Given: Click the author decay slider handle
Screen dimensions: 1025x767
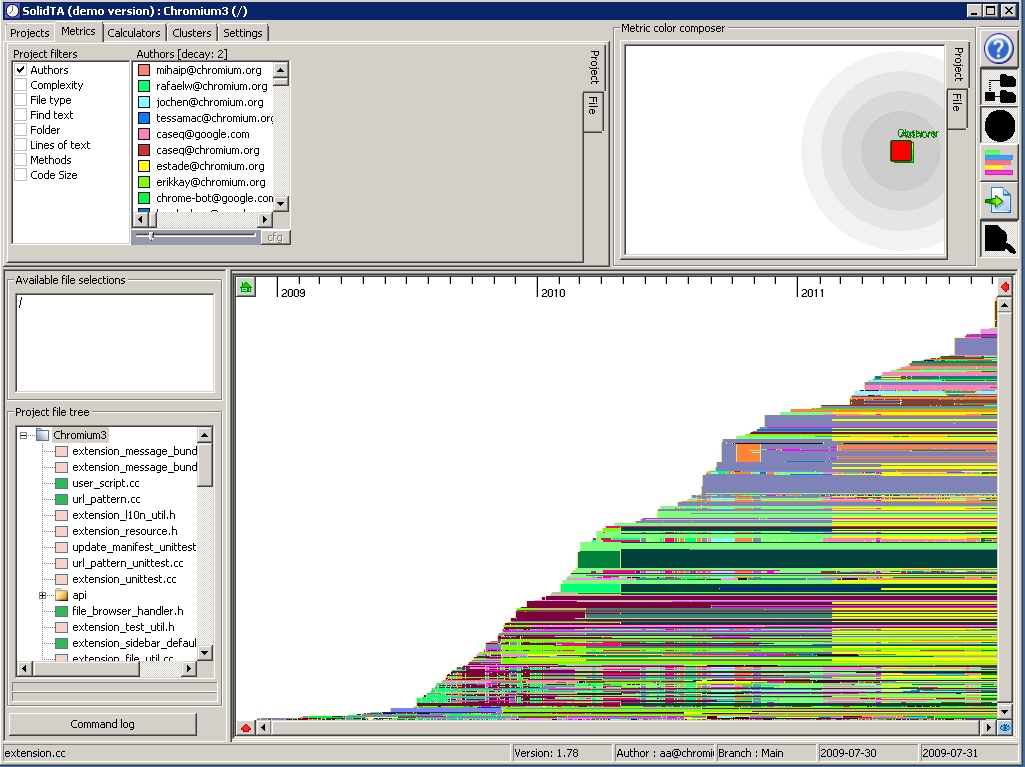Looking at the screenshot, I should (151, 236).
